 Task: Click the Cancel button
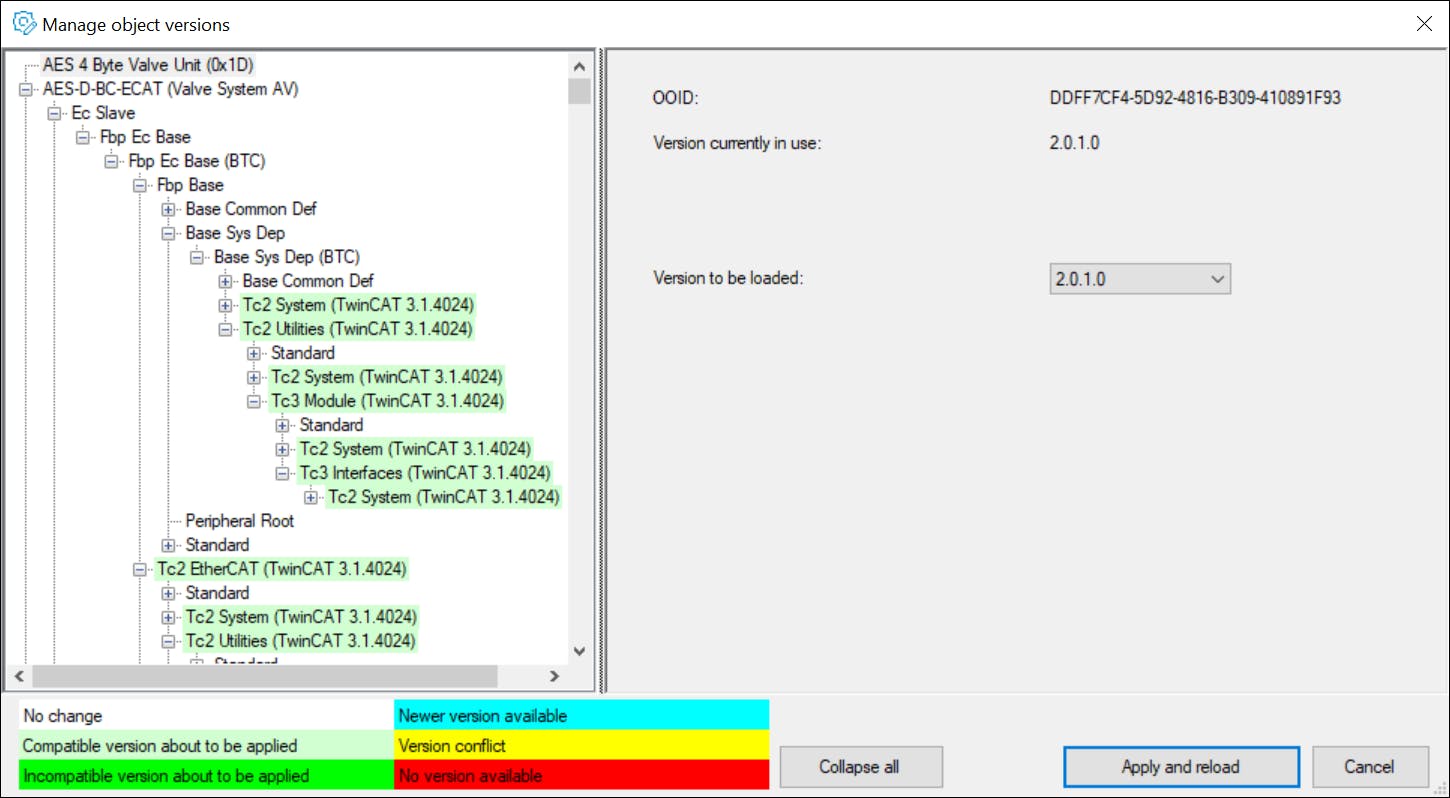[1368, 767]
